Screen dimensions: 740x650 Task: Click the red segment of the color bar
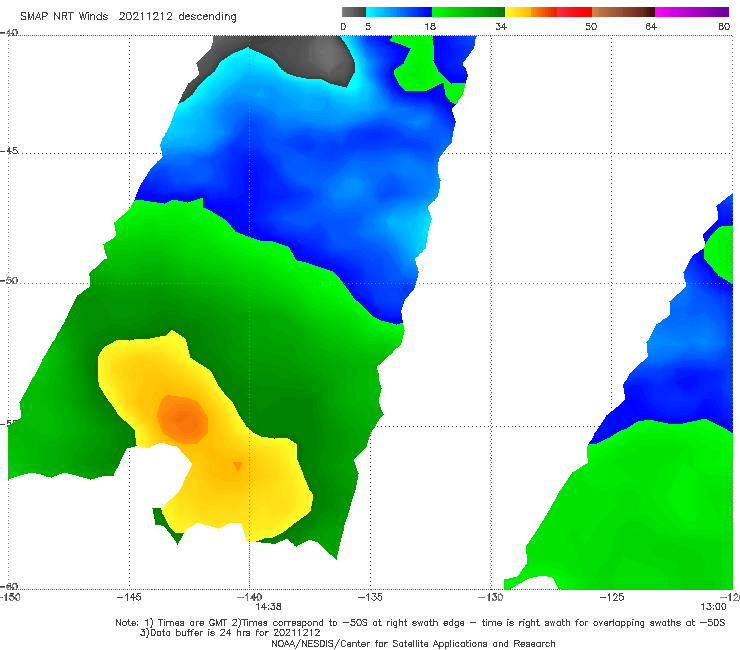coord(574,12)
